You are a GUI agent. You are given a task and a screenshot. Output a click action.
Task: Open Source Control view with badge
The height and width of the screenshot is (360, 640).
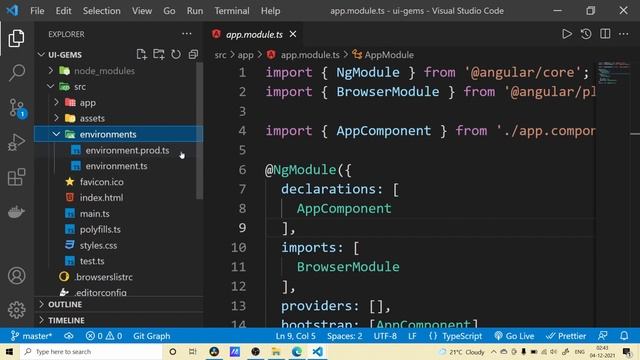[x=17, y=108]
